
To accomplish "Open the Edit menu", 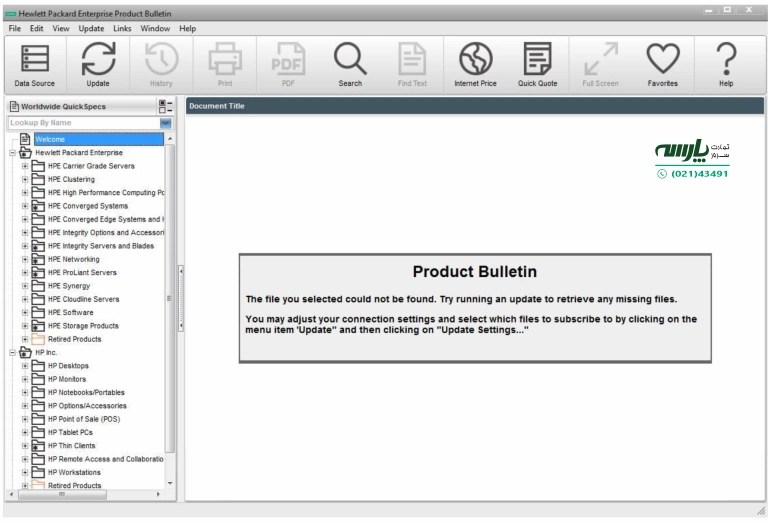I will pyautogui.click(x=36, y=28).
